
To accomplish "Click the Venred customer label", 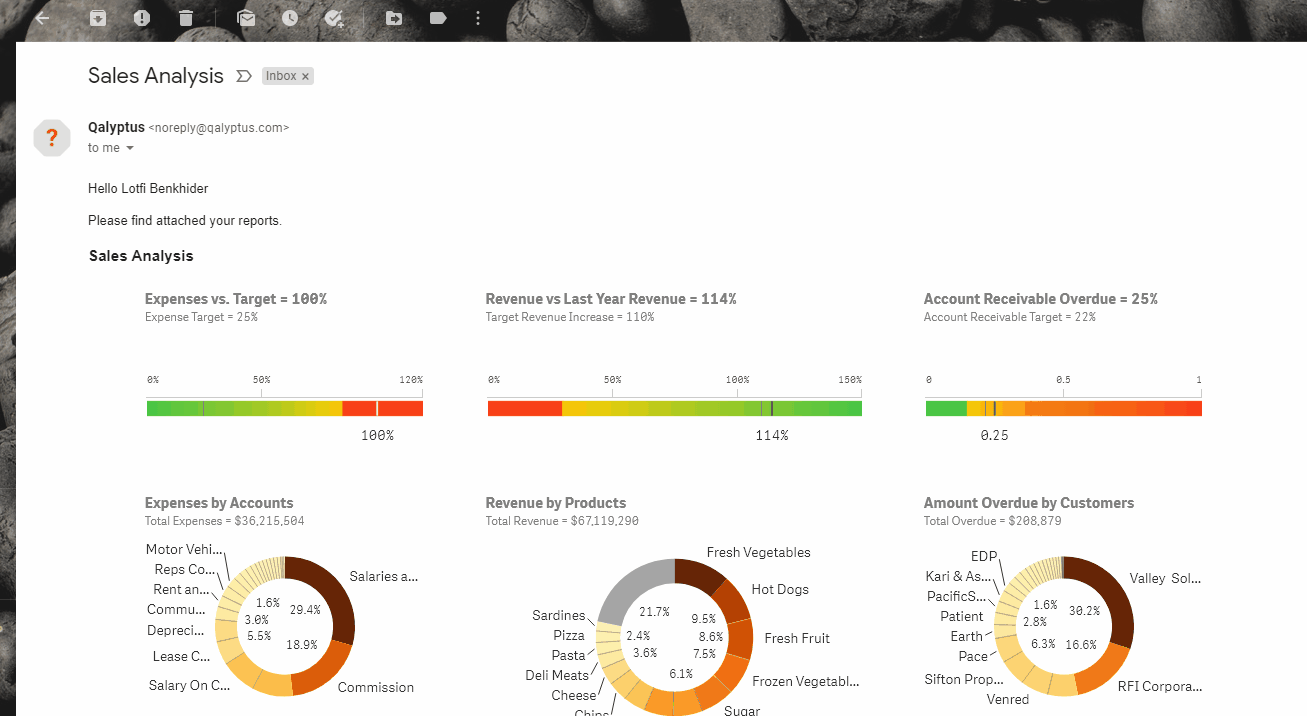I will (x=1008, y=699).
